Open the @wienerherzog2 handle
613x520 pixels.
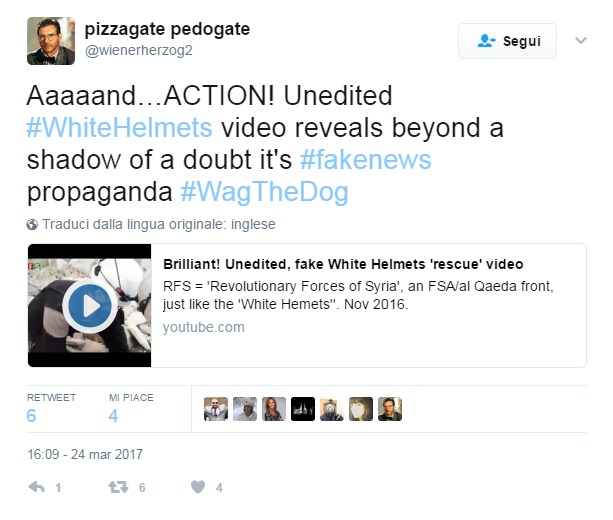138,51
